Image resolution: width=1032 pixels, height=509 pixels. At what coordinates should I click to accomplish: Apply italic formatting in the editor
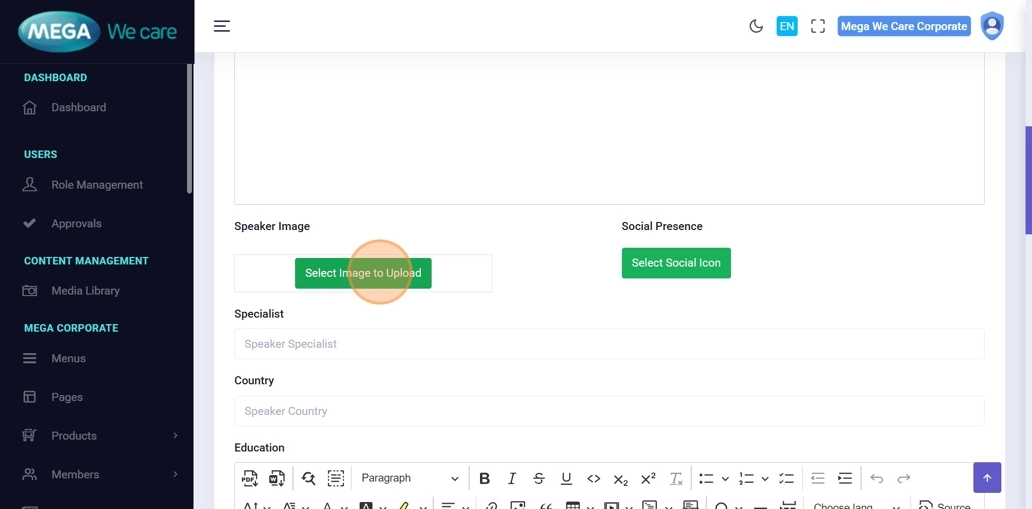tap(512, 479)
